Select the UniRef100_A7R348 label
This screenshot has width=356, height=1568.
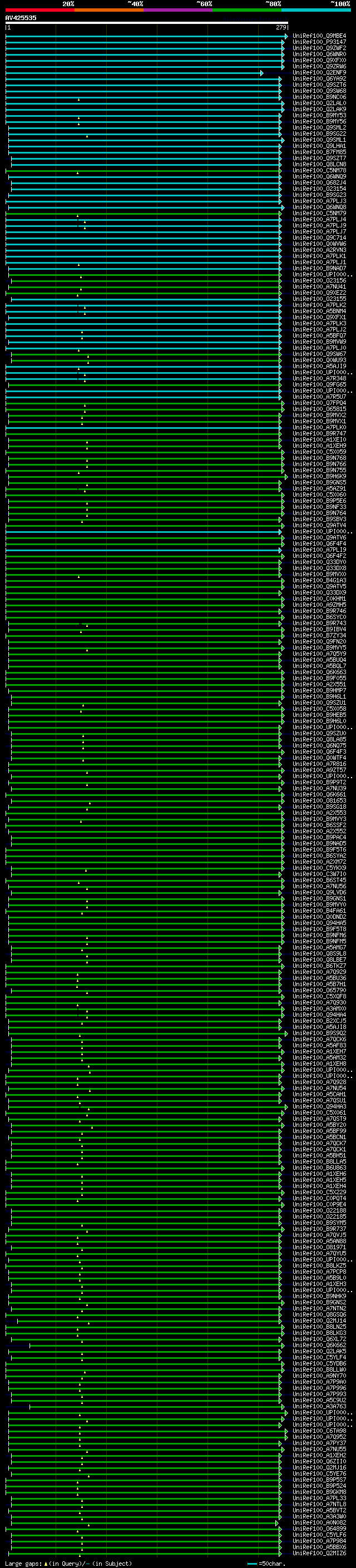tap(319, 379)
